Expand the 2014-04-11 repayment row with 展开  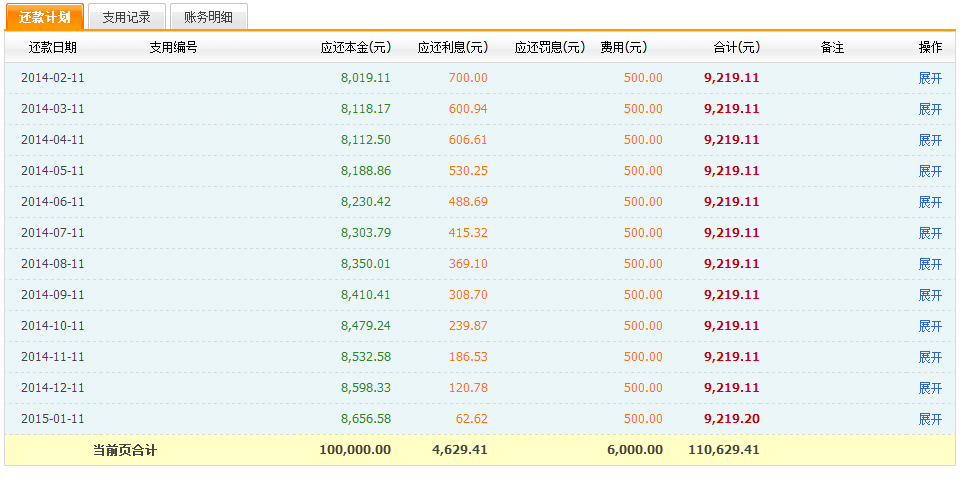click(930, 140)
